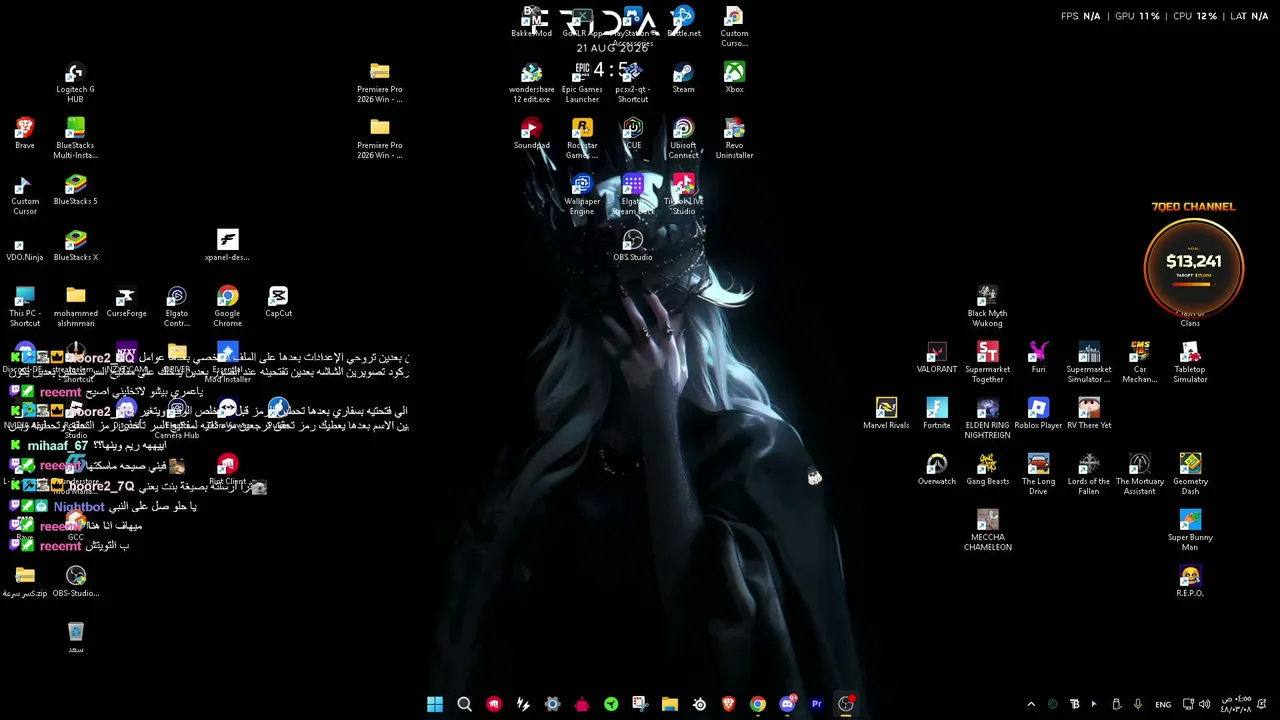The width and height of the screenshot is (1280, 720).
Task: Select the Black Myth Wukong game icon
Action: 988,307
